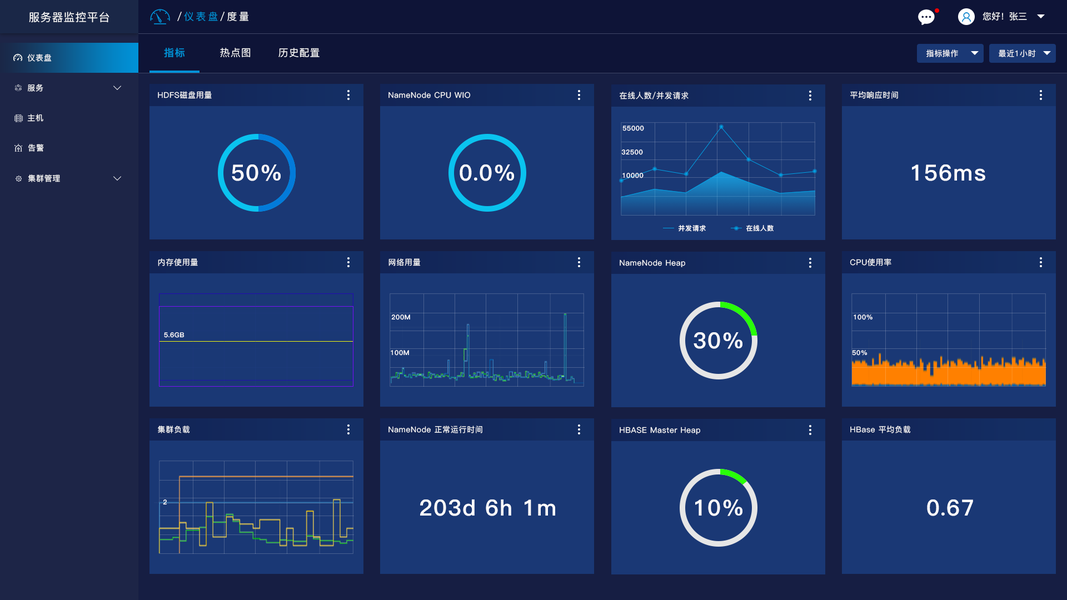Open the CPU使用率 card options menu
The image size is (1067, 600).
[1040, 262]
